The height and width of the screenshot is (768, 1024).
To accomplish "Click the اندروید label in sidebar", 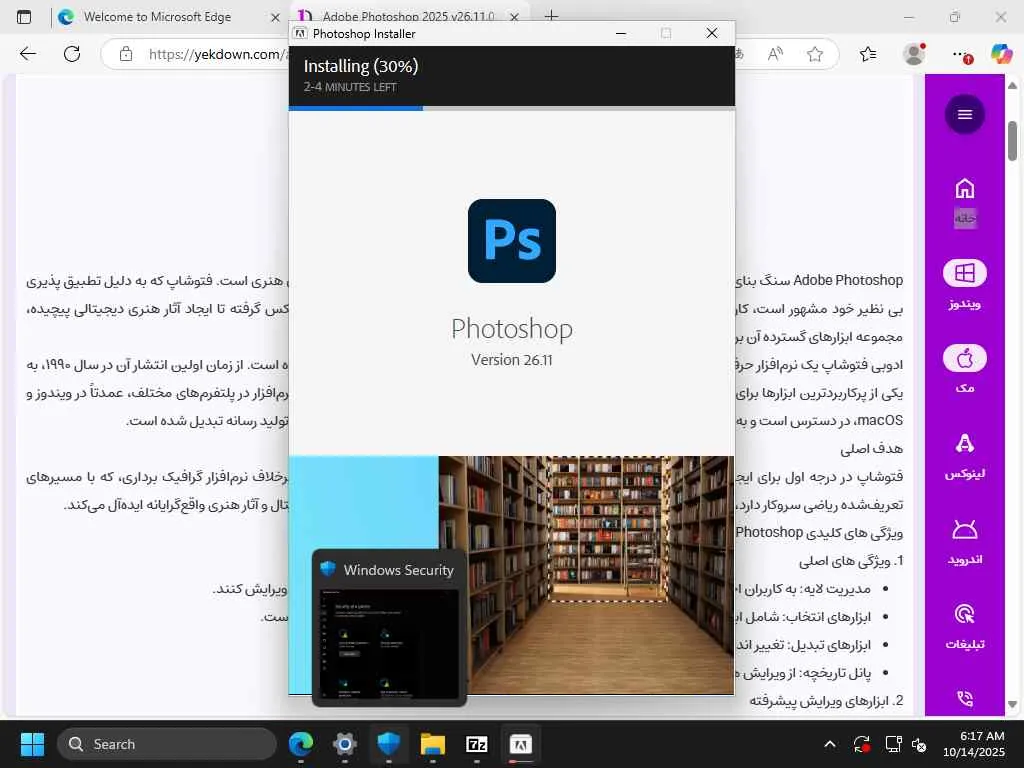I will click(x=965, y=559).
